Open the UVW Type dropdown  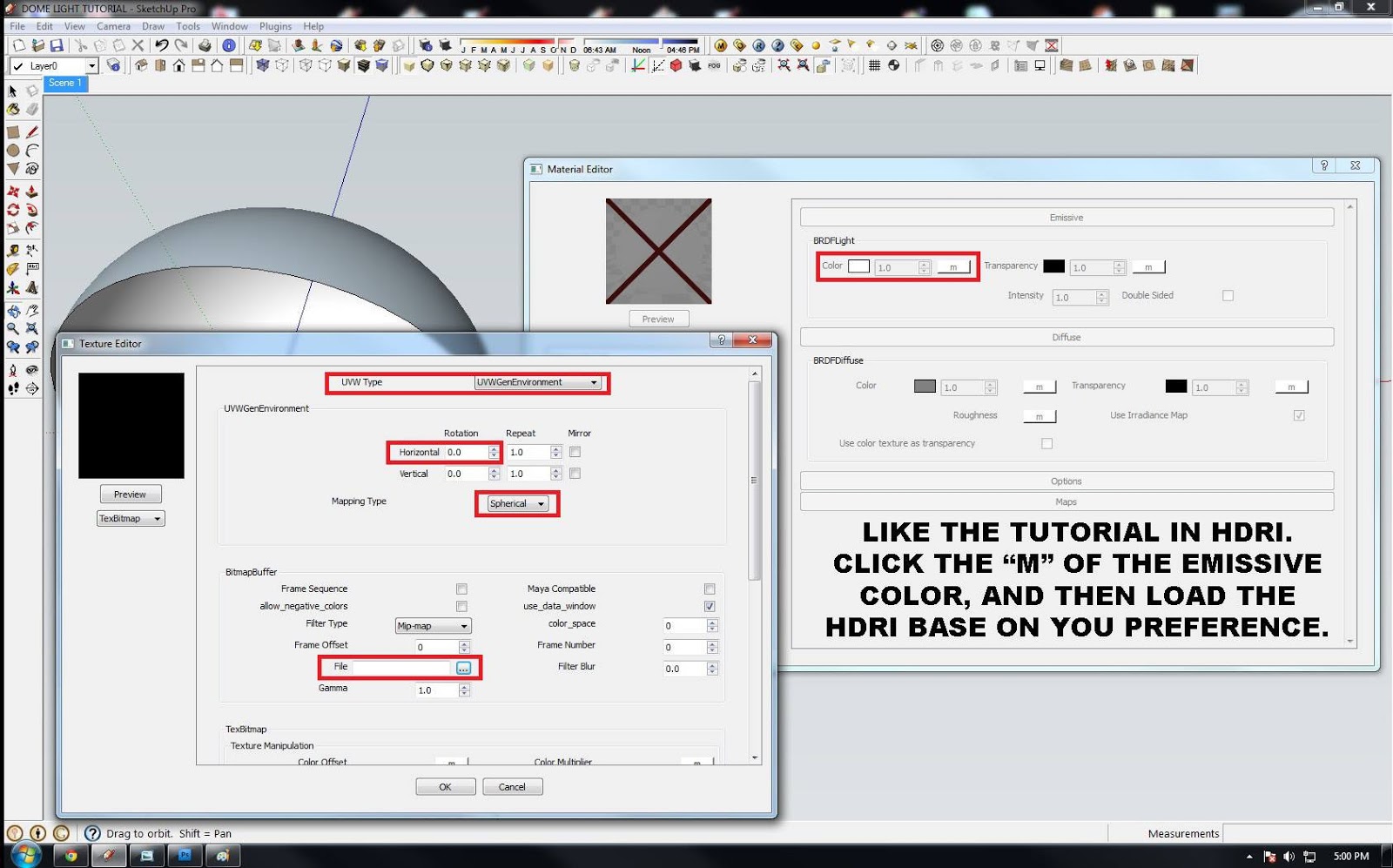[537, 381]
